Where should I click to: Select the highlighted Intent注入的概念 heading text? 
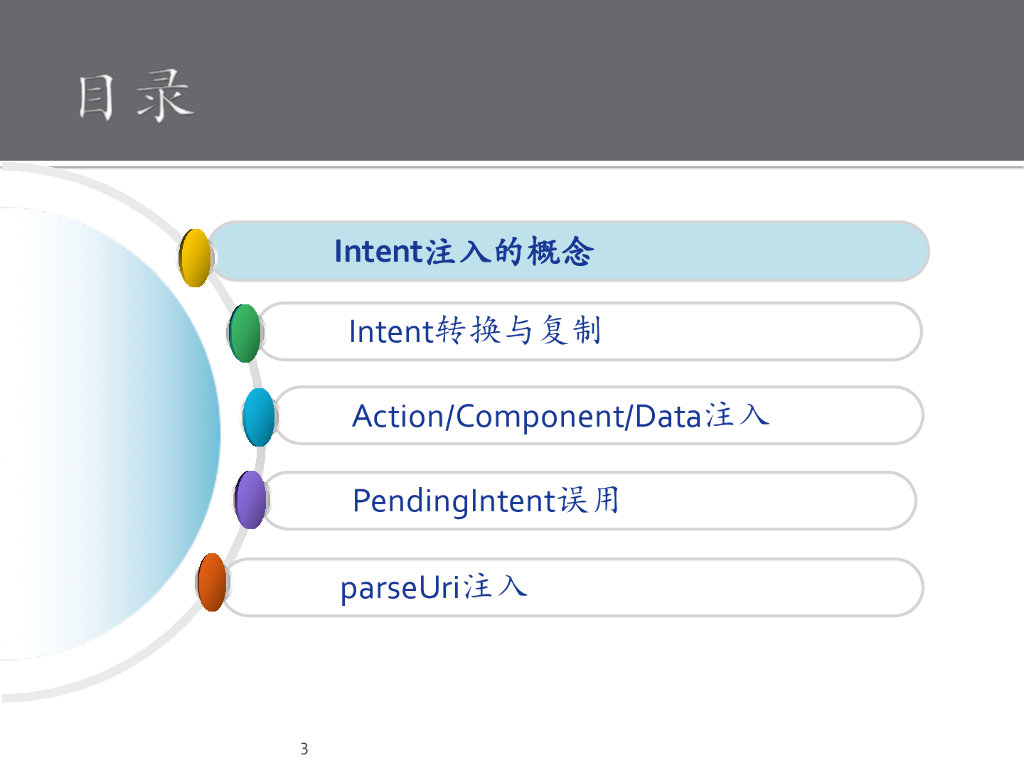coord(463,251)
